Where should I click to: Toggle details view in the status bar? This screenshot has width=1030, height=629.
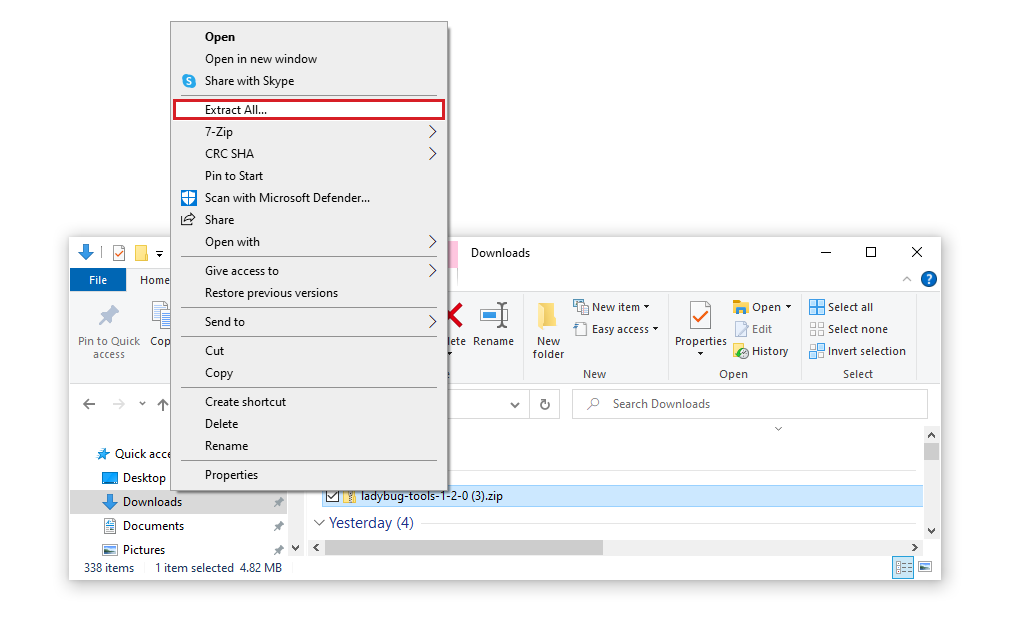coord(902,567)
